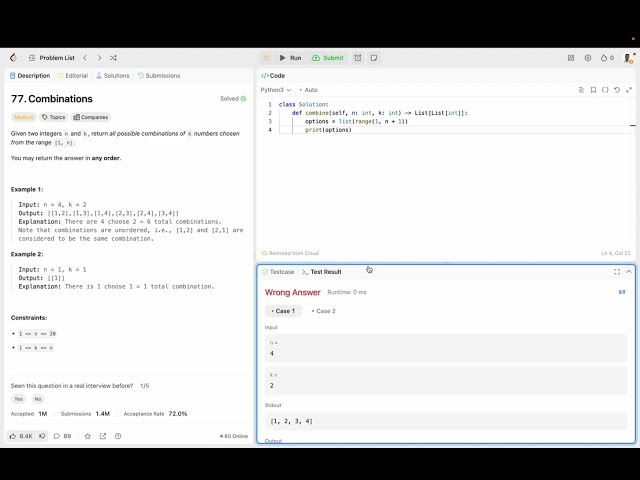
Task: Open the timer alarm clock icon
Action: (358, 58)
